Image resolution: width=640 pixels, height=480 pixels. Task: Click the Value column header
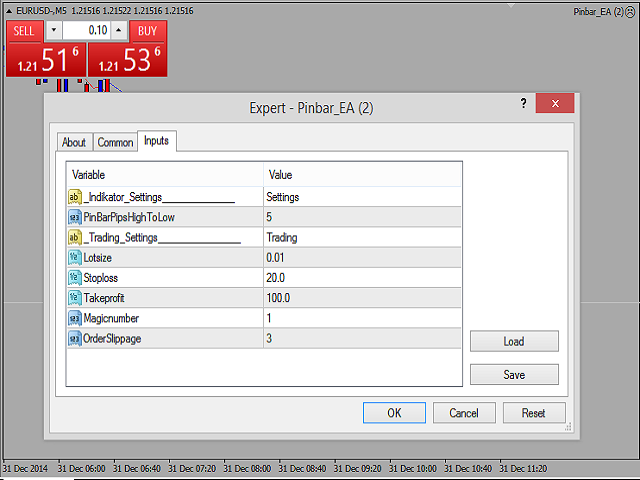tap(362, 175)
